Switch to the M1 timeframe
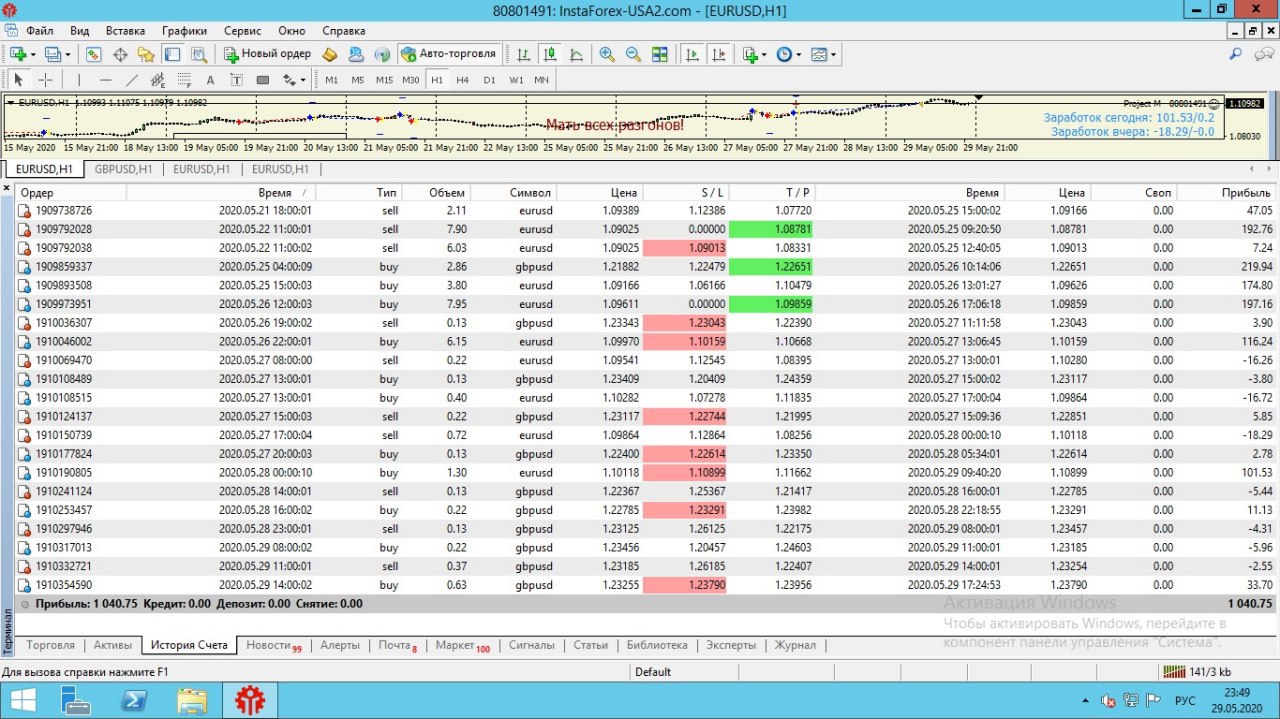This screenshot has width=1280, height=719. (331, 80)
